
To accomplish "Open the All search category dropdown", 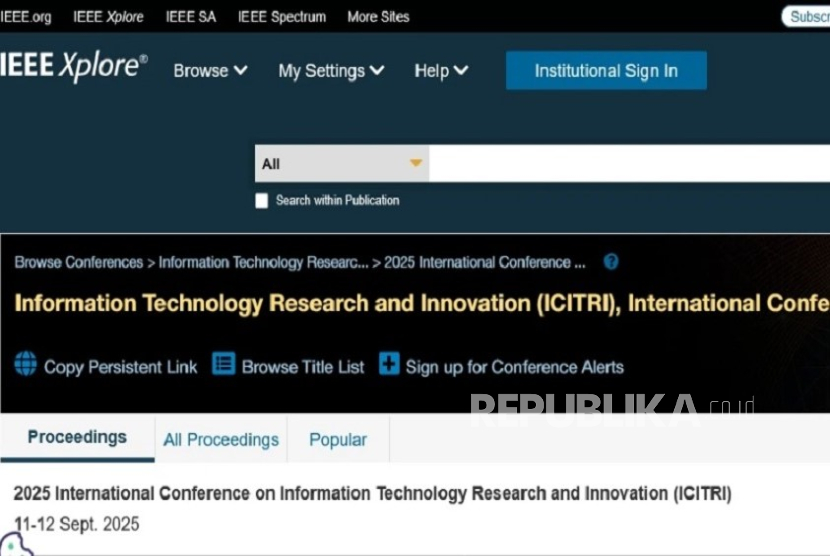I will click(341, 164).
